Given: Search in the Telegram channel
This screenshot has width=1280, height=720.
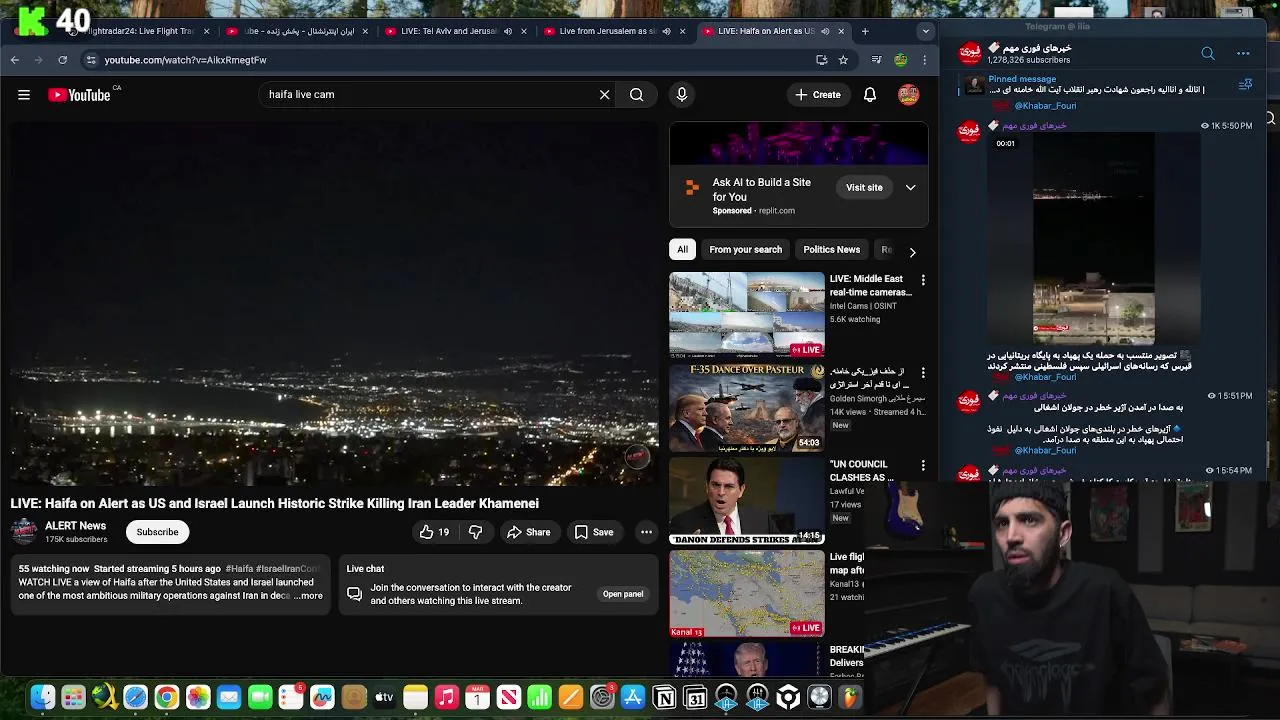Looking at the screenshot, I should pyautogui.click(x=1208, y=53).
